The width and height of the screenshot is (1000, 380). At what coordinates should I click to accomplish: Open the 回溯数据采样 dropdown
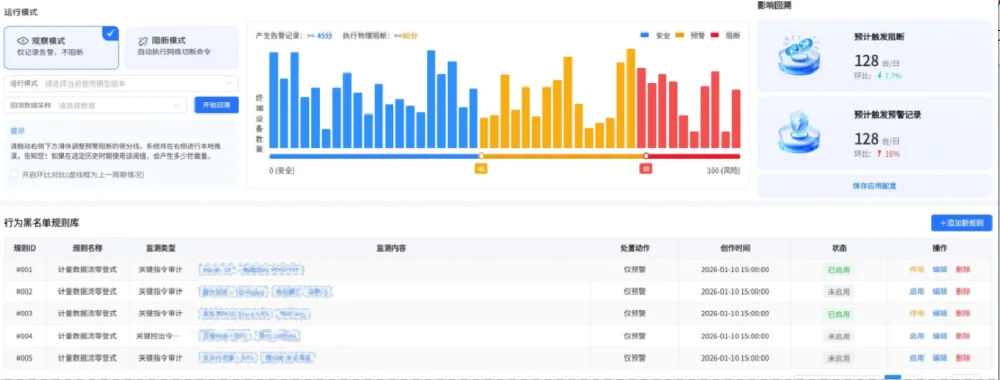pos(95,105)
